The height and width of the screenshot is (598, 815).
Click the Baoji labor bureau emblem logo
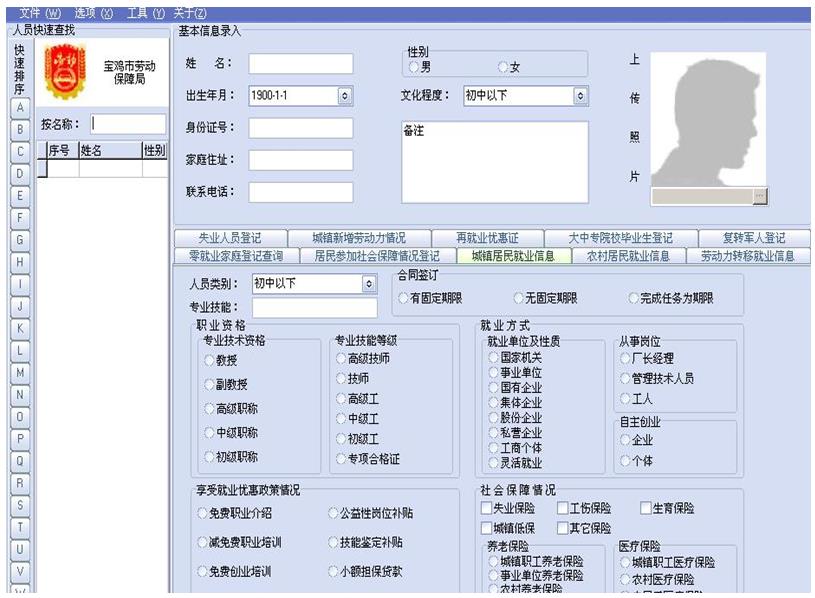65,72
